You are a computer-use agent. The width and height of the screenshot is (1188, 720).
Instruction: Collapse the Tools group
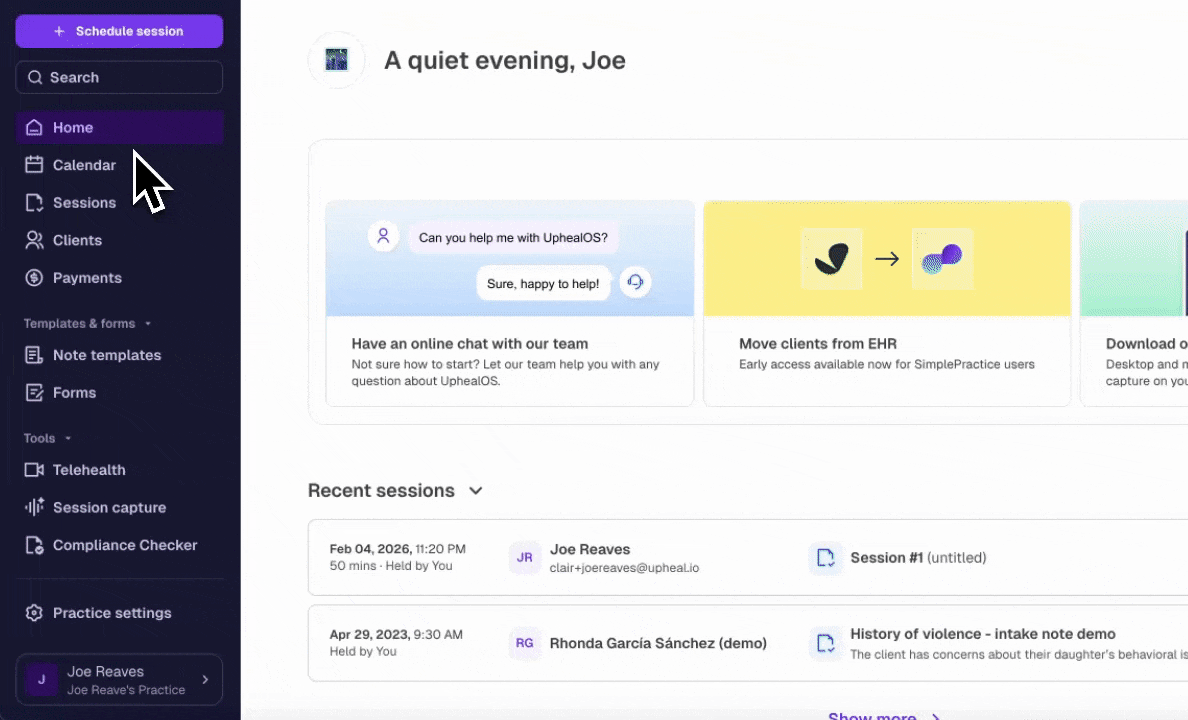pos(47,438)
